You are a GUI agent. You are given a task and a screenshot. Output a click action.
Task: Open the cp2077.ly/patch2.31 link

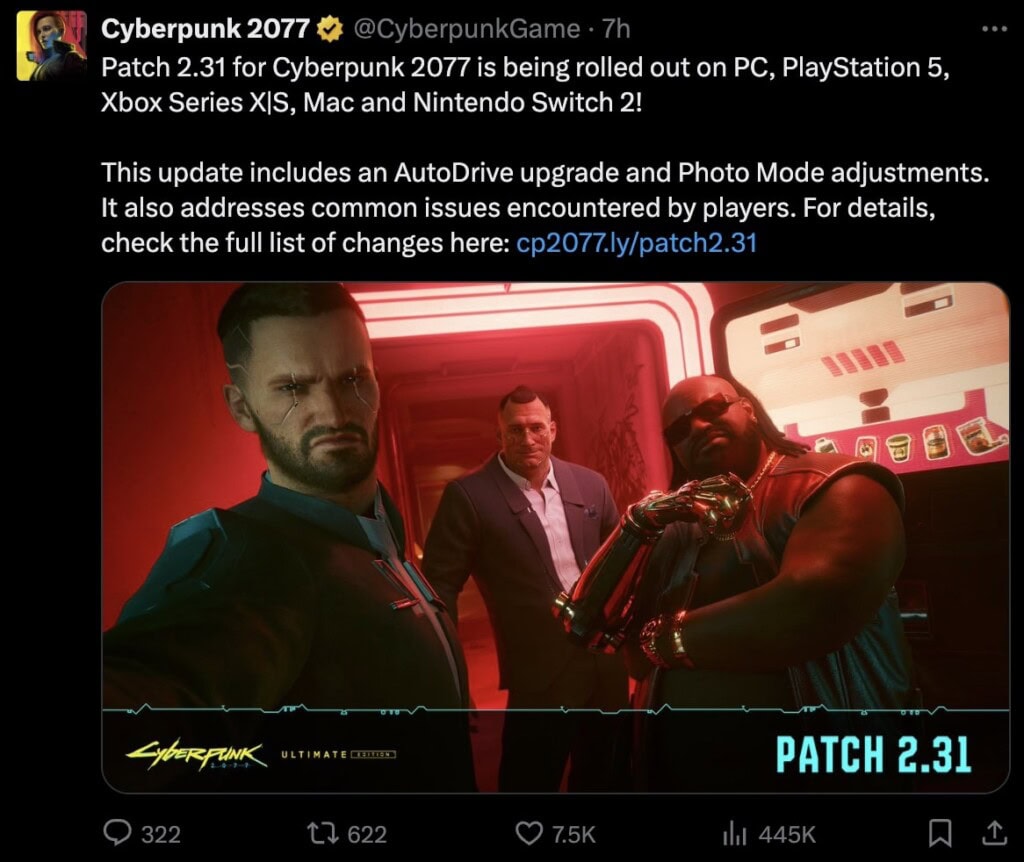[x=636, y=243]
